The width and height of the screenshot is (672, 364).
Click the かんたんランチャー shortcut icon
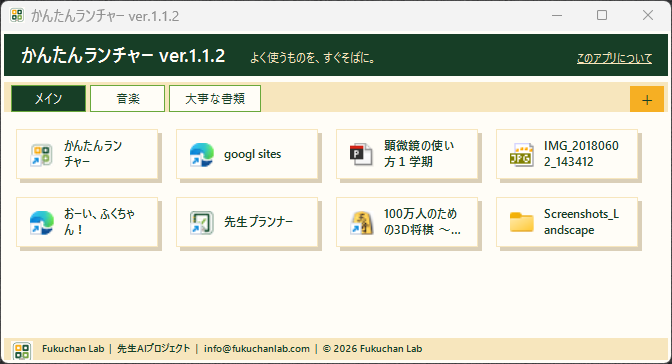tap(42, 155)
